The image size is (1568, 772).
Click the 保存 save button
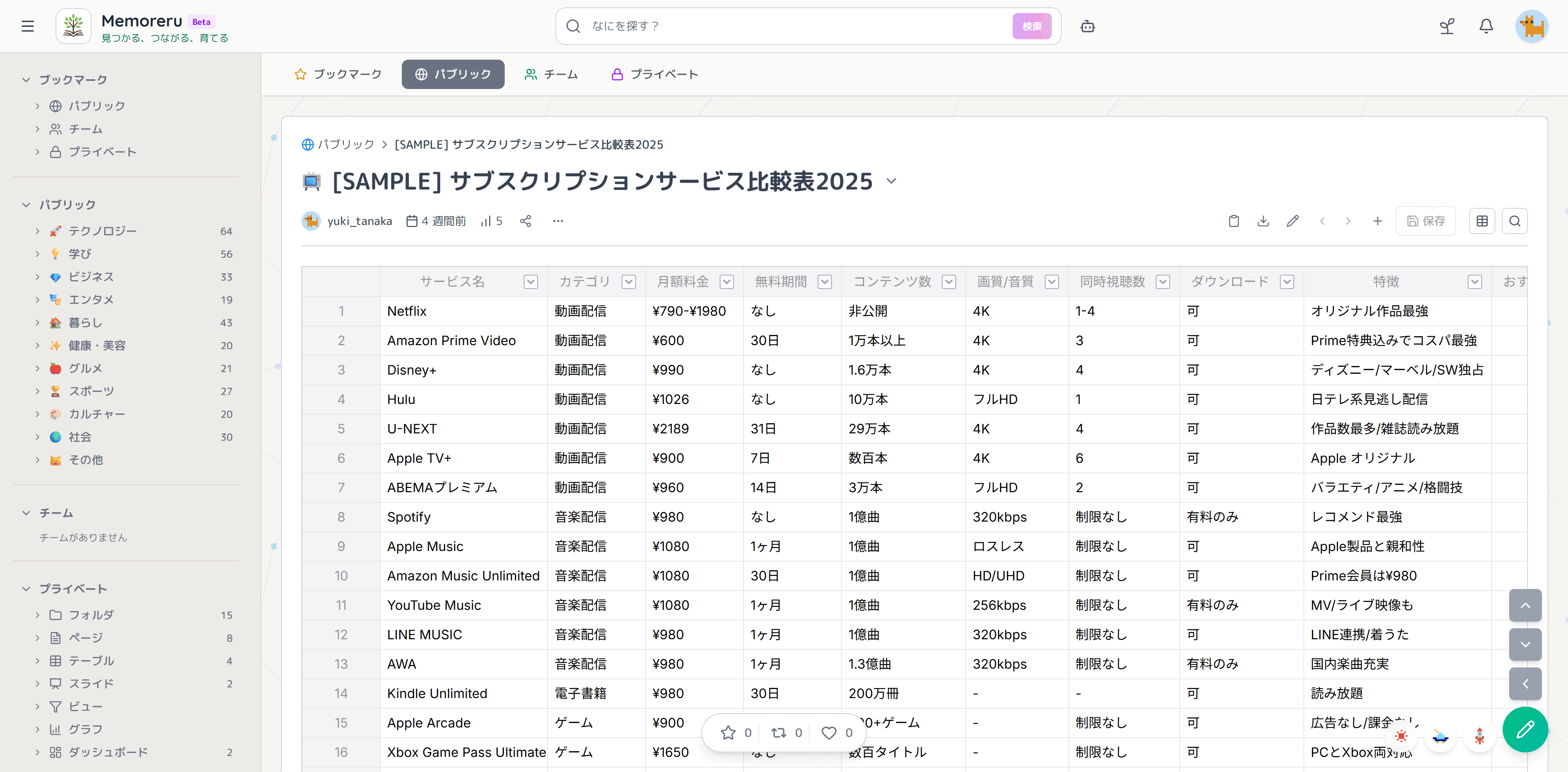coord(1425,221)
